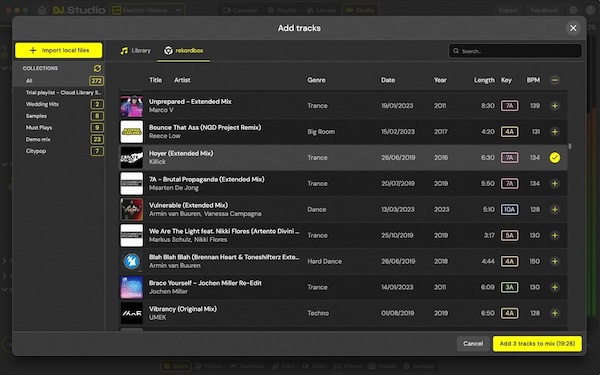Click Brace Yourself cover art
The height and width of the screenshot is (375, 600).
132,287
